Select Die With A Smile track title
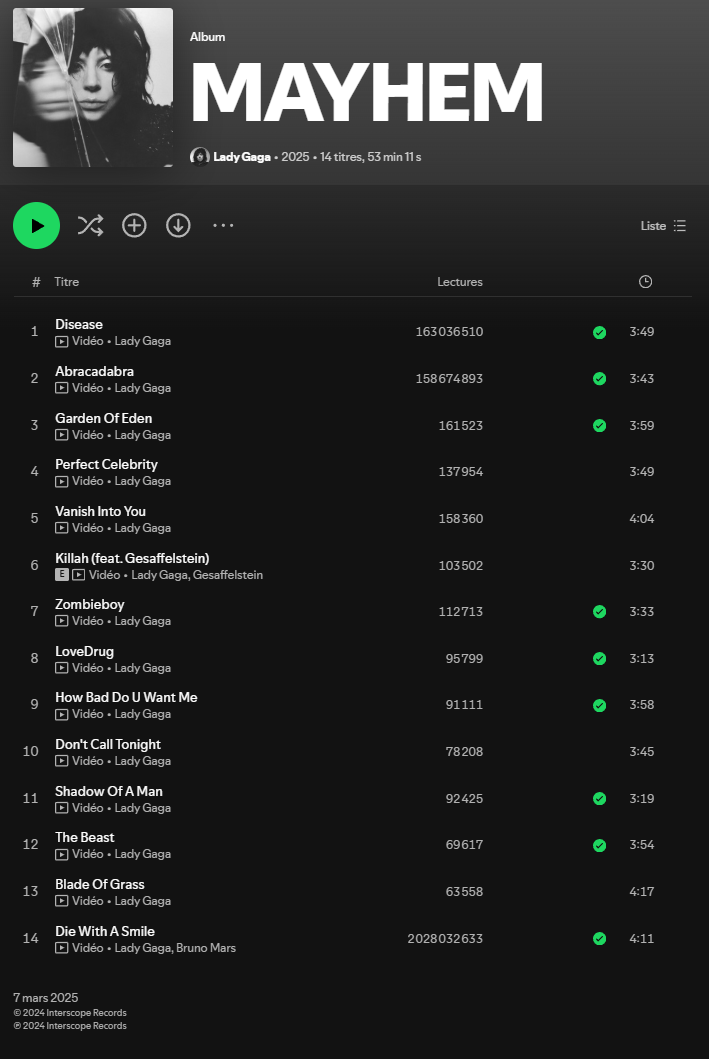The image size is (709, 1059). pos(105,931)
